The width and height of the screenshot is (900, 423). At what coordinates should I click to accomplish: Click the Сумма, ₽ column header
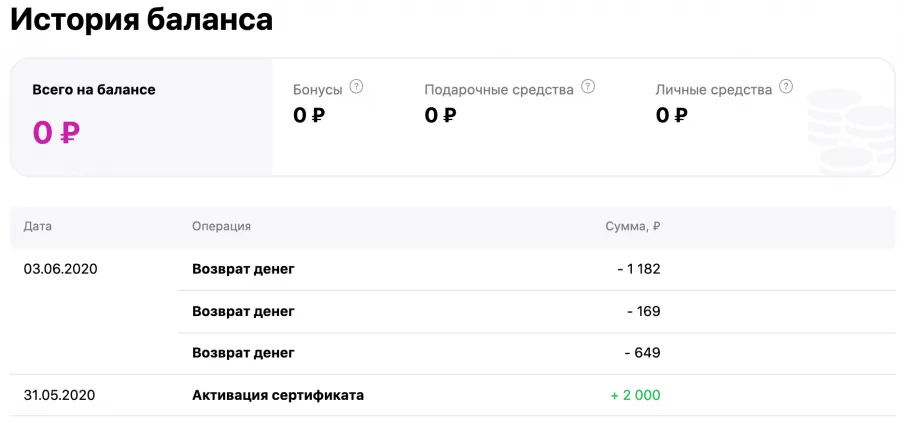[x=633, y=226]
